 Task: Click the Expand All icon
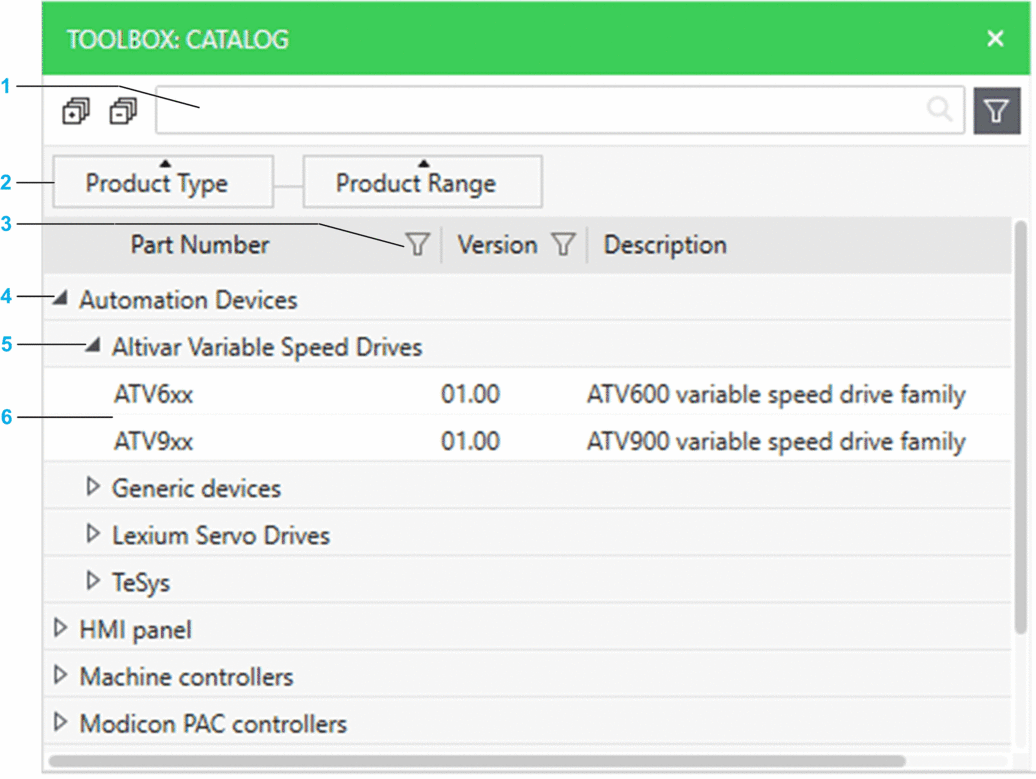76,111
